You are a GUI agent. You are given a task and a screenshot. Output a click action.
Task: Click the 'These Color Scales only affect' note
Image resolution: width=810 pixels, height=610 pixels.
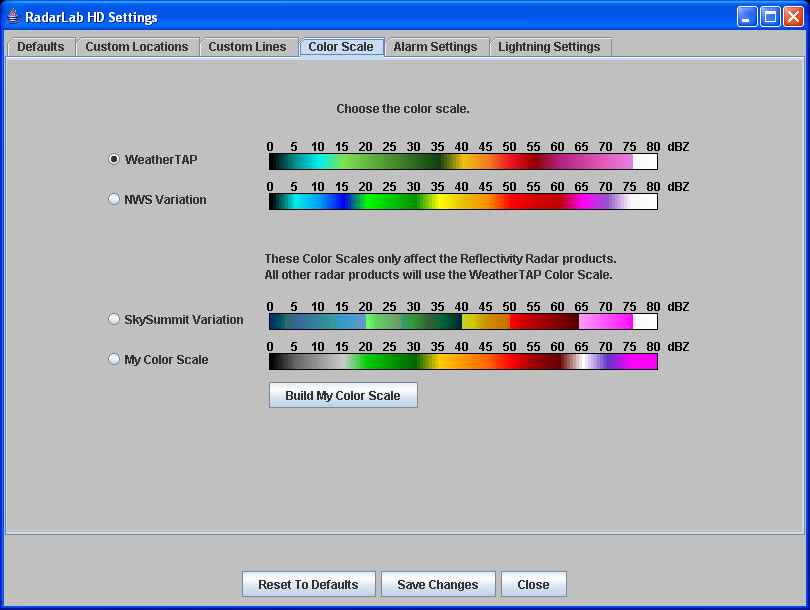[441, 259]
